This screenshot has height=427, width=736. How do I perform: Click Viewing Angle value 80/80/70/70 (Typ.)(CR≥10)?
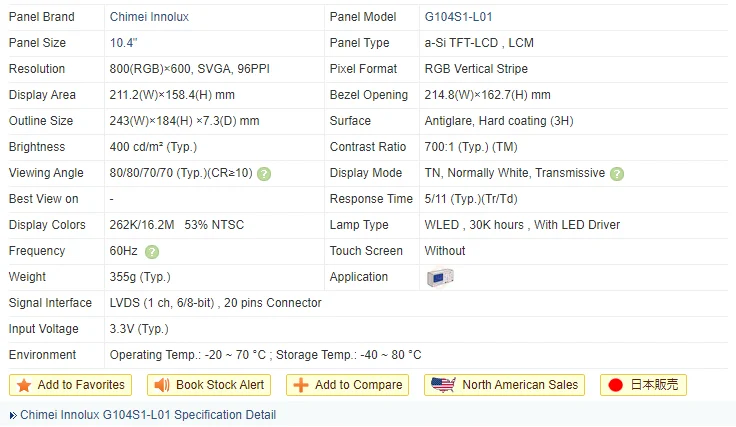[181, 173]
